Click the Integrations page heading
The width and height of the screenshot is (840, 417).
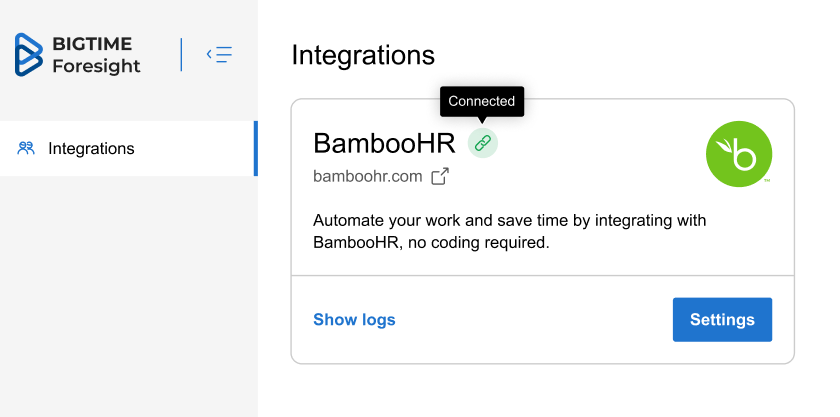[x=363, y=55]
